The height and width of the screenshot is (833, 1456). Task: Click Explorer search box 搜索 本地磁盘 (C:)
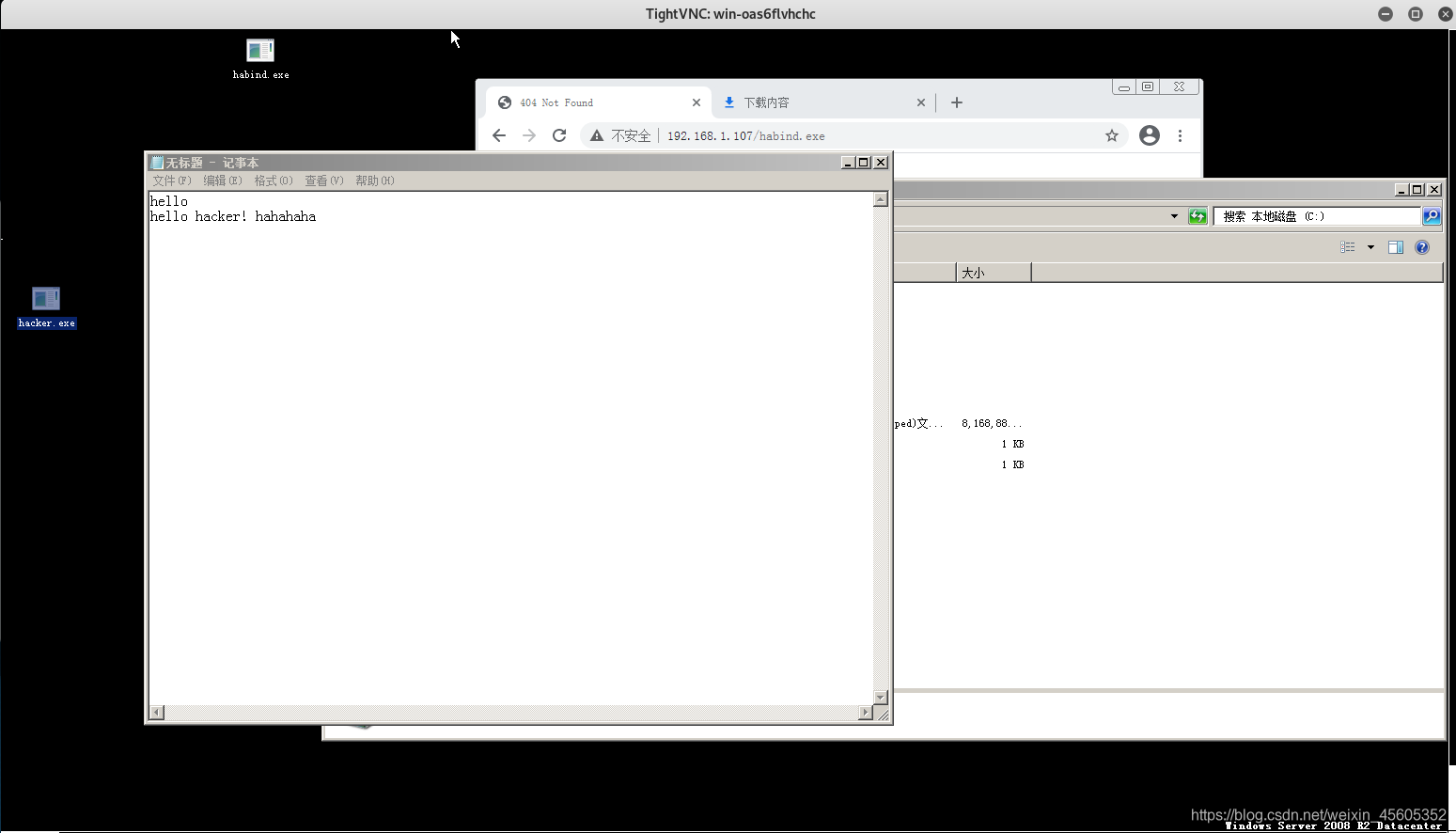coord(1316,216)
